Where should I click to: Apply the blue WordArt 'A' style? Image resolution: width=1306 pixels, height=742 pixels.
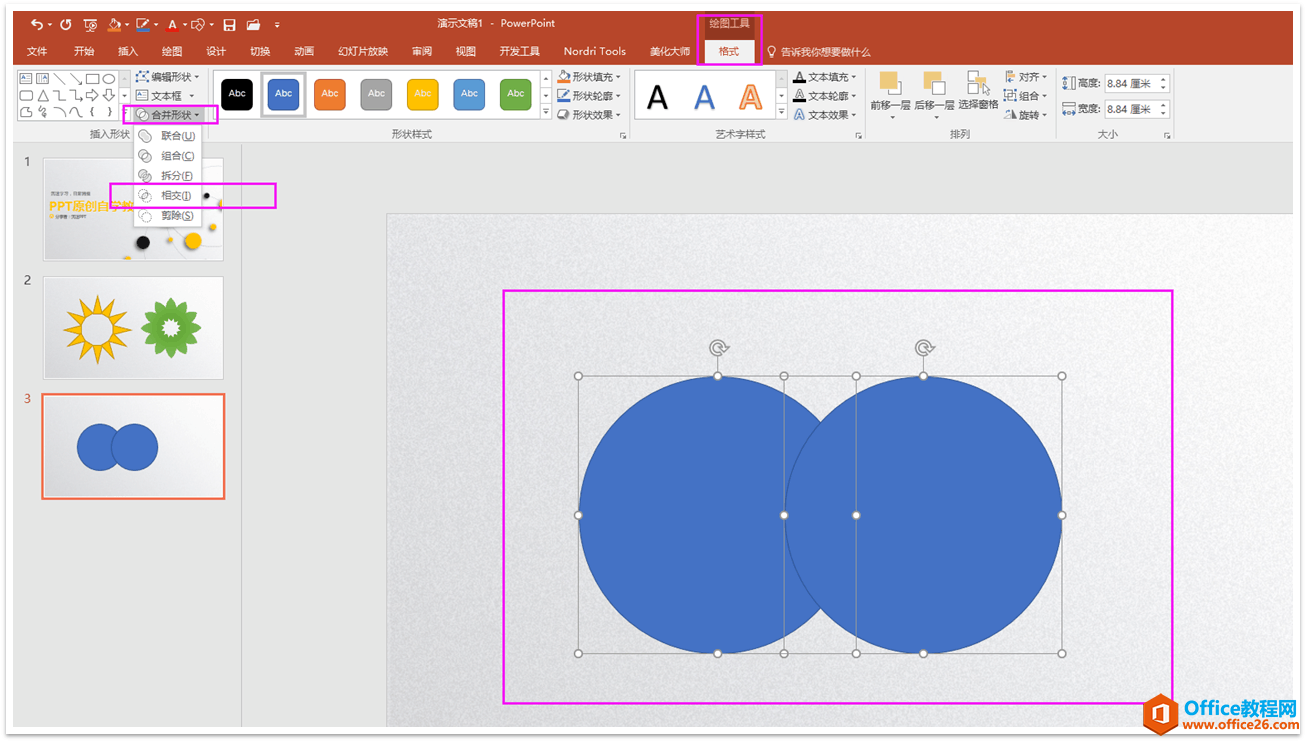point(704,97)
